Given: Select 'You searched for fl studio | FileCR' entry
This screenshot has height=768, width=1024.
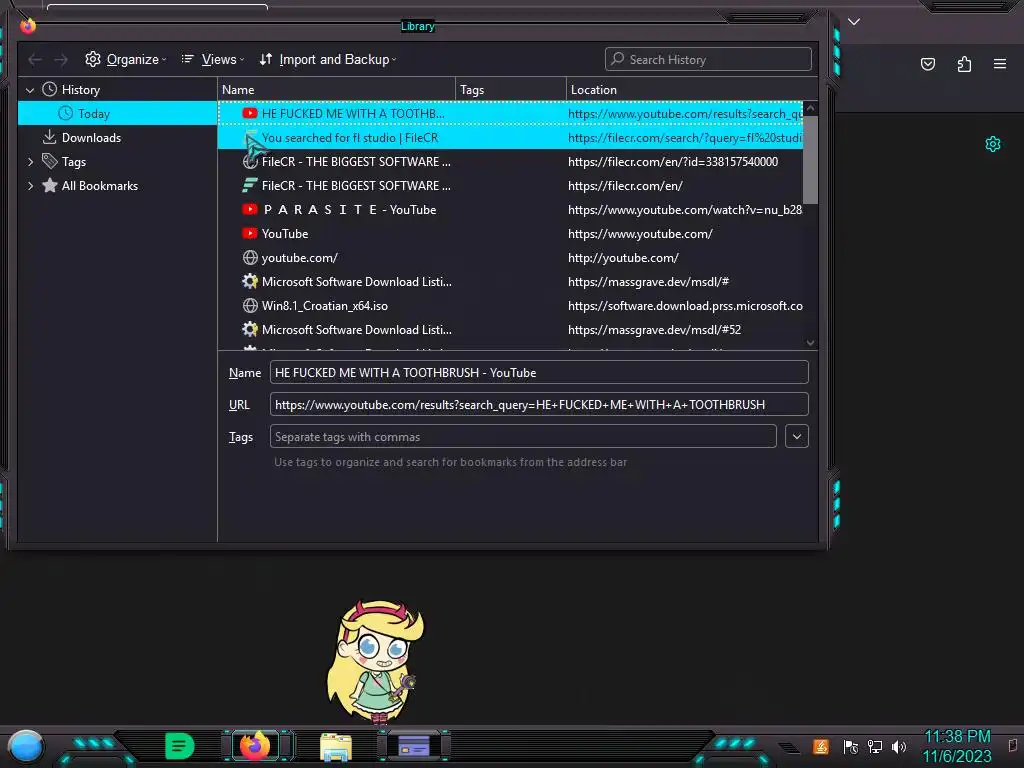Looking at the screenshot, I should (x=510, y=138).
